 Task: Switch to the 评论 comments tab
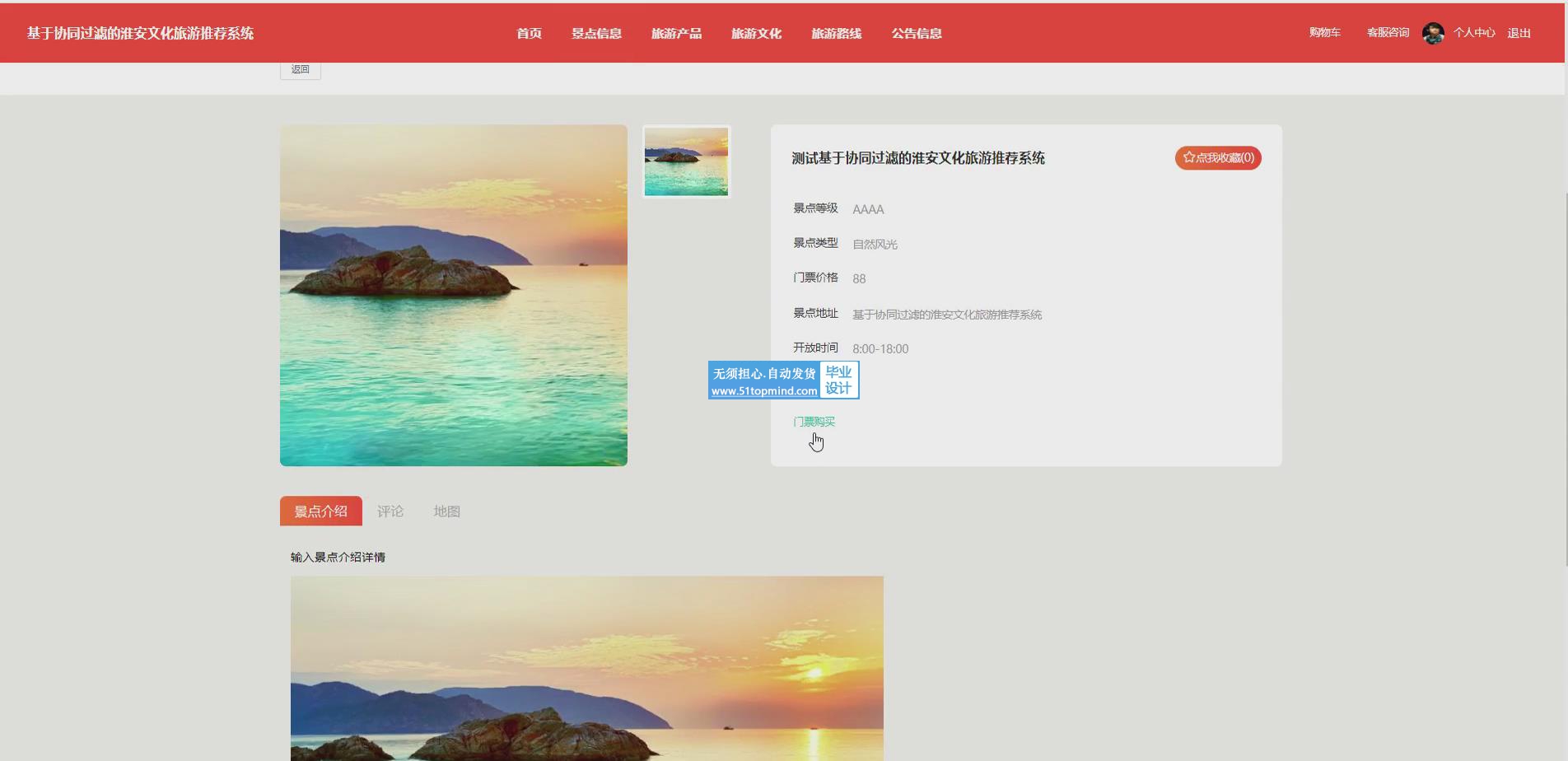tap(390, 511)
